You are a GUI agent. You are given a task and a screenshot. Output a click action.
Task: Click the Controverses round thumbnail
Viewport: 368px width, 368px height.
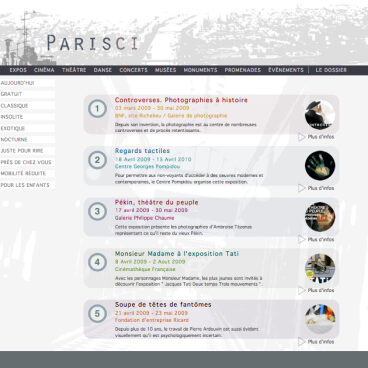point(320,115)
